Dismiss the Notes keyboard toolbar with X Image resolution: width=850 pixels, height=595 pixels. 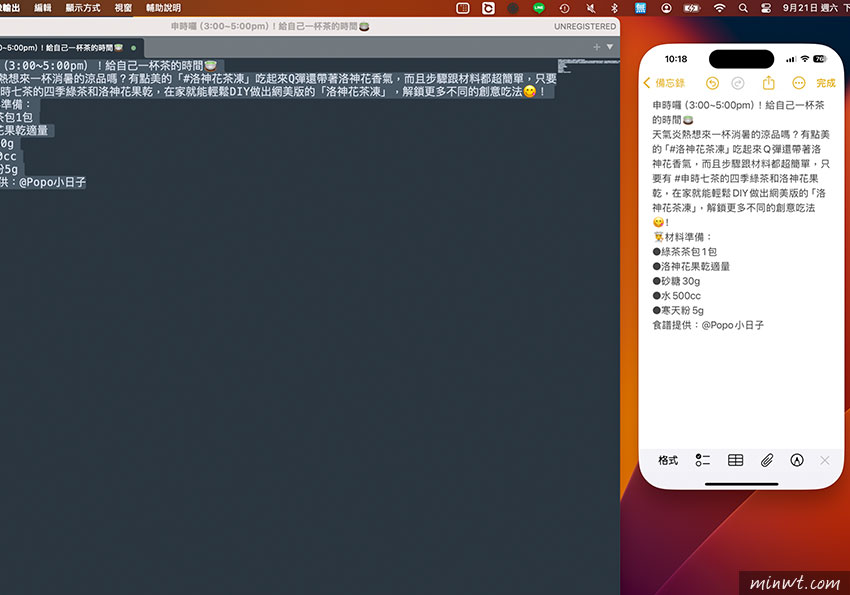[825, 460]
